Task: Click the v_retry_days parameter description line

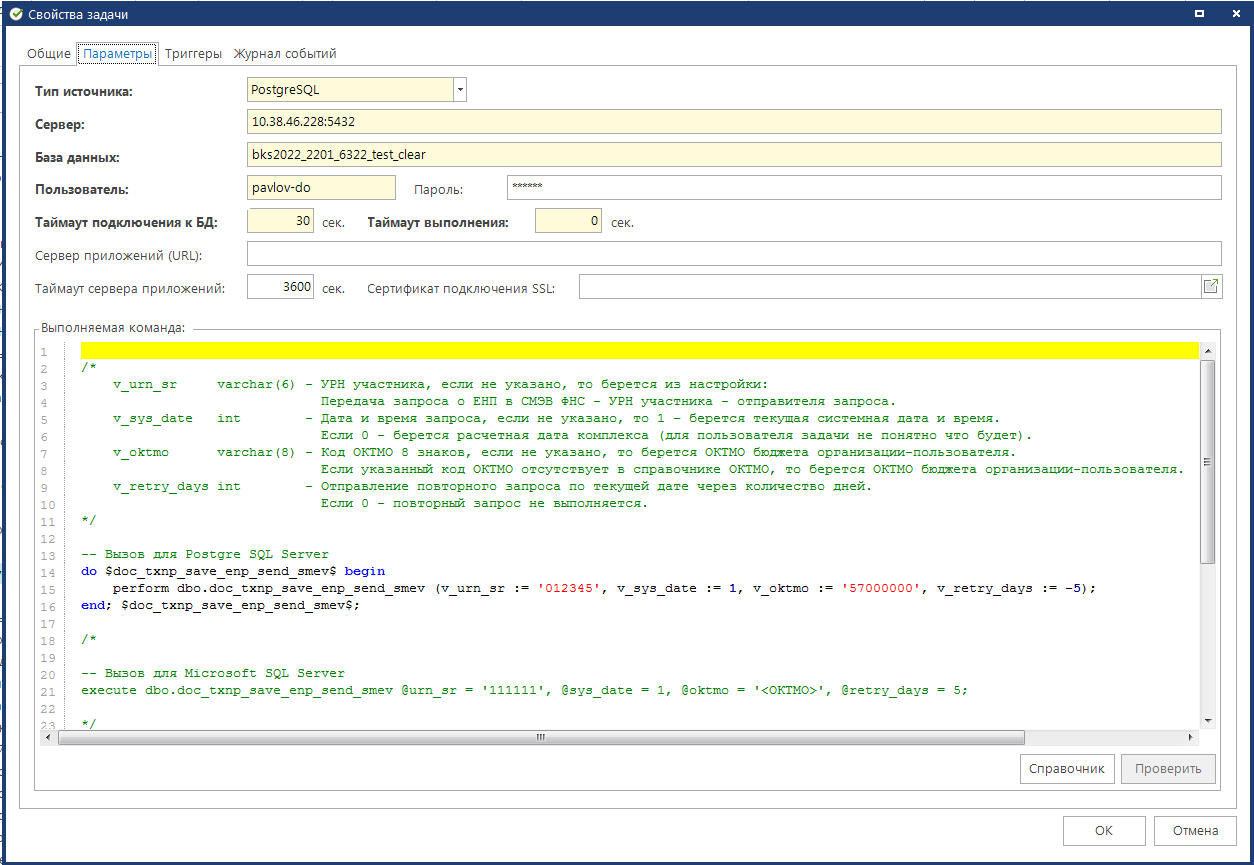Action: pos(492,486)
